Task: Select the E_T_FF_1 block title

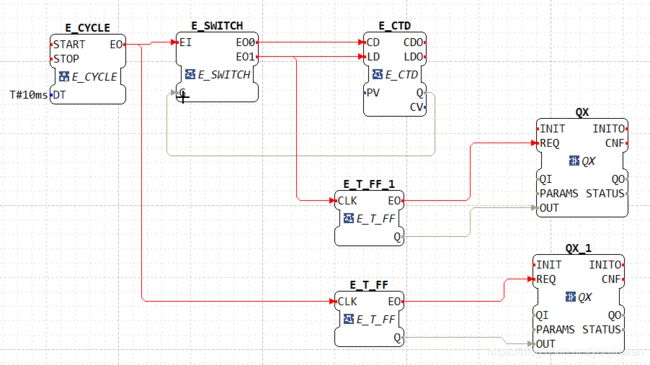Action: point(369,184)
